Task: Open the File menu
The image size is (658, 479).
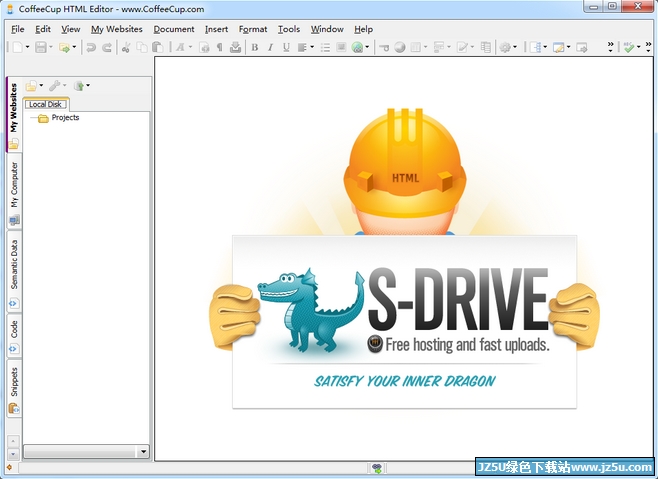Action: (17, 29)
